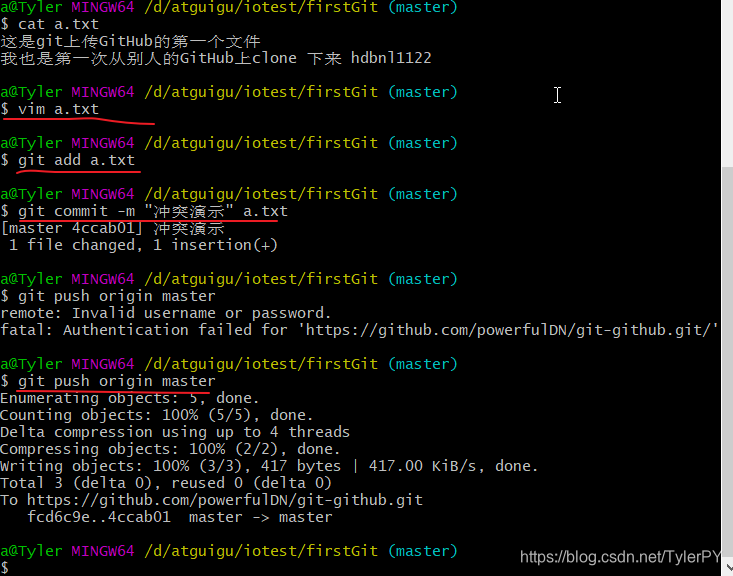Click 'Delta compression using up to 4 threads'
This screenshot has width=733, height=576.
click(175, 432)
